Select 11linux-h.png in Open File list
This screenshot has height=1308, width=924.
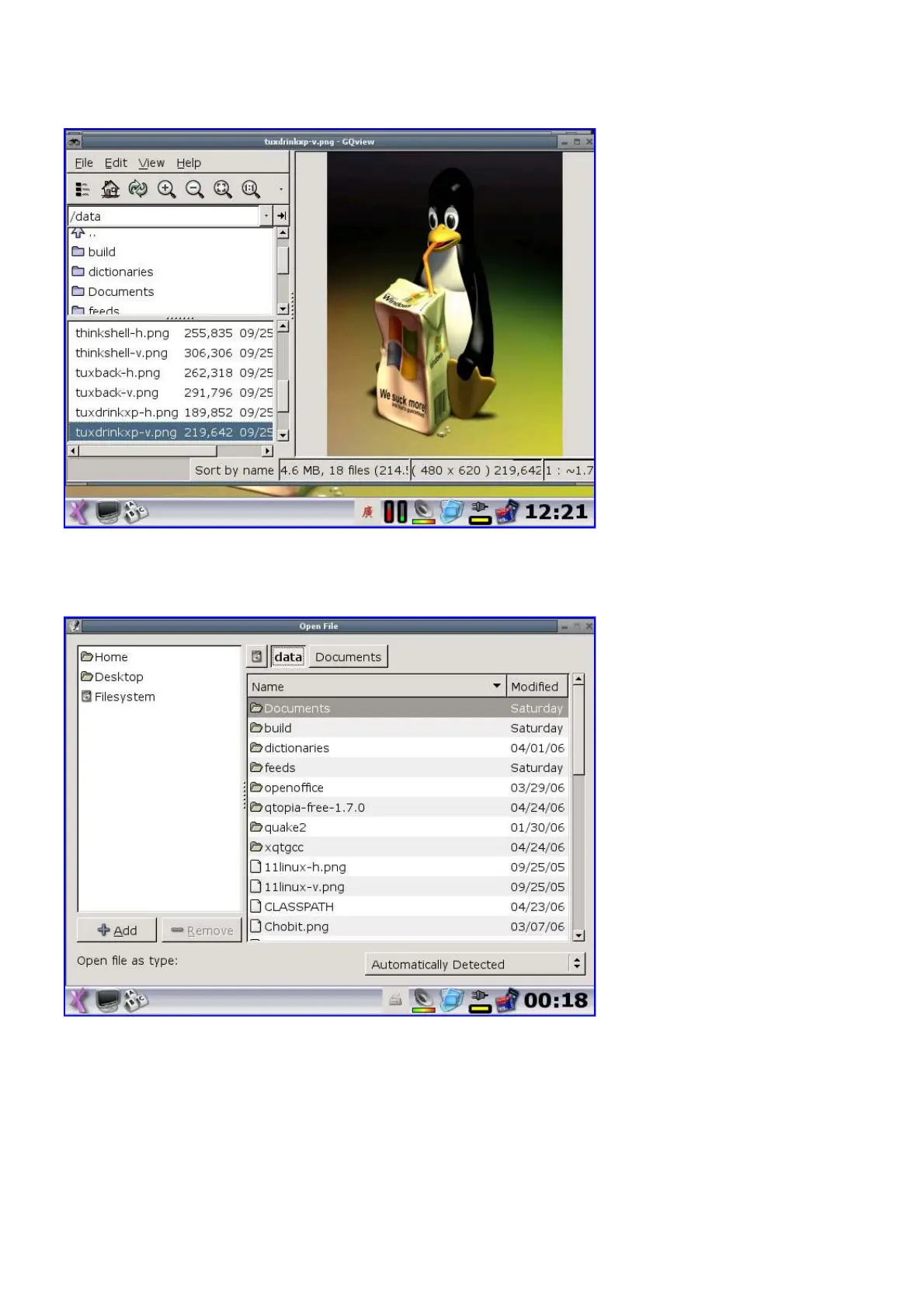408,867
